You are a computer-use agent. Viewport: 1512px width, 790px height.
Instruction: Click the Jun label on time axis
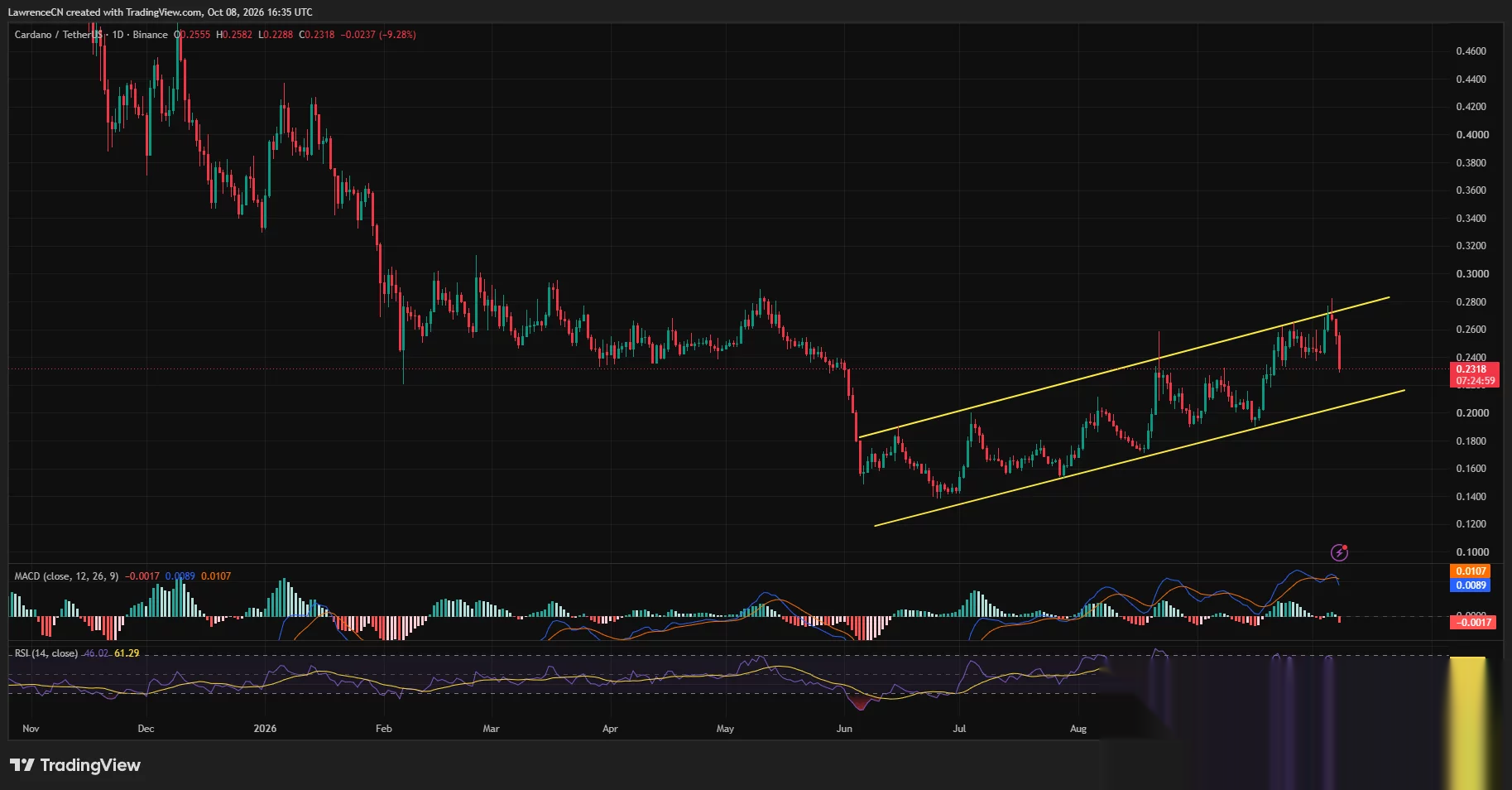coord(844,729)
